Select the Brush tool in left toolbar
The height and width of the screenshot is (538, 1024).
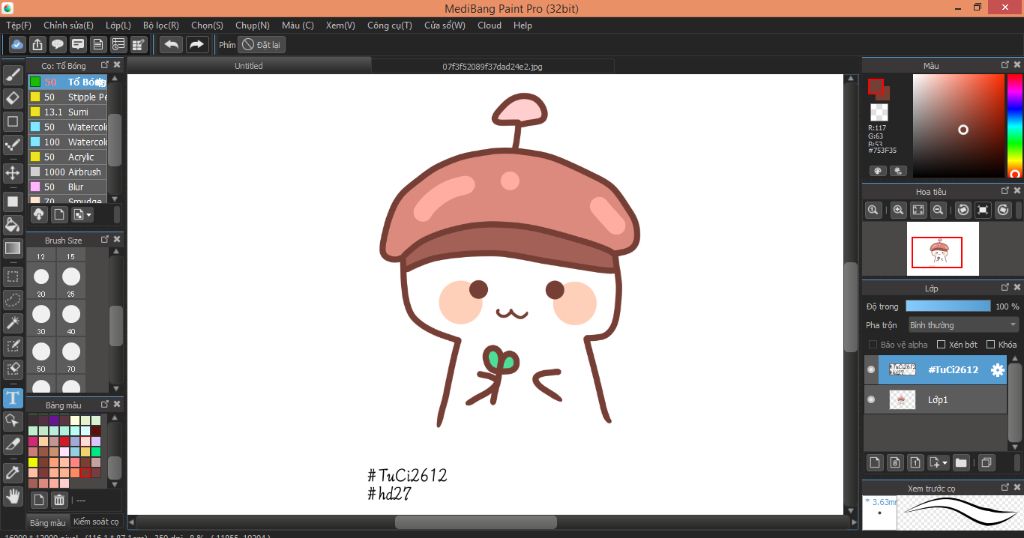[12, 74]
